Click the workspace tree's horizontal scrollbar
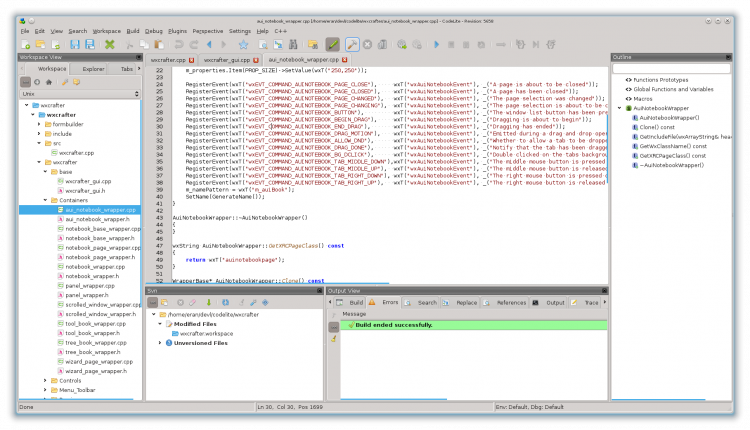Image resolution: width=750 pixels, height=430 pixels. pyautogui.click(x=76, y=399)
